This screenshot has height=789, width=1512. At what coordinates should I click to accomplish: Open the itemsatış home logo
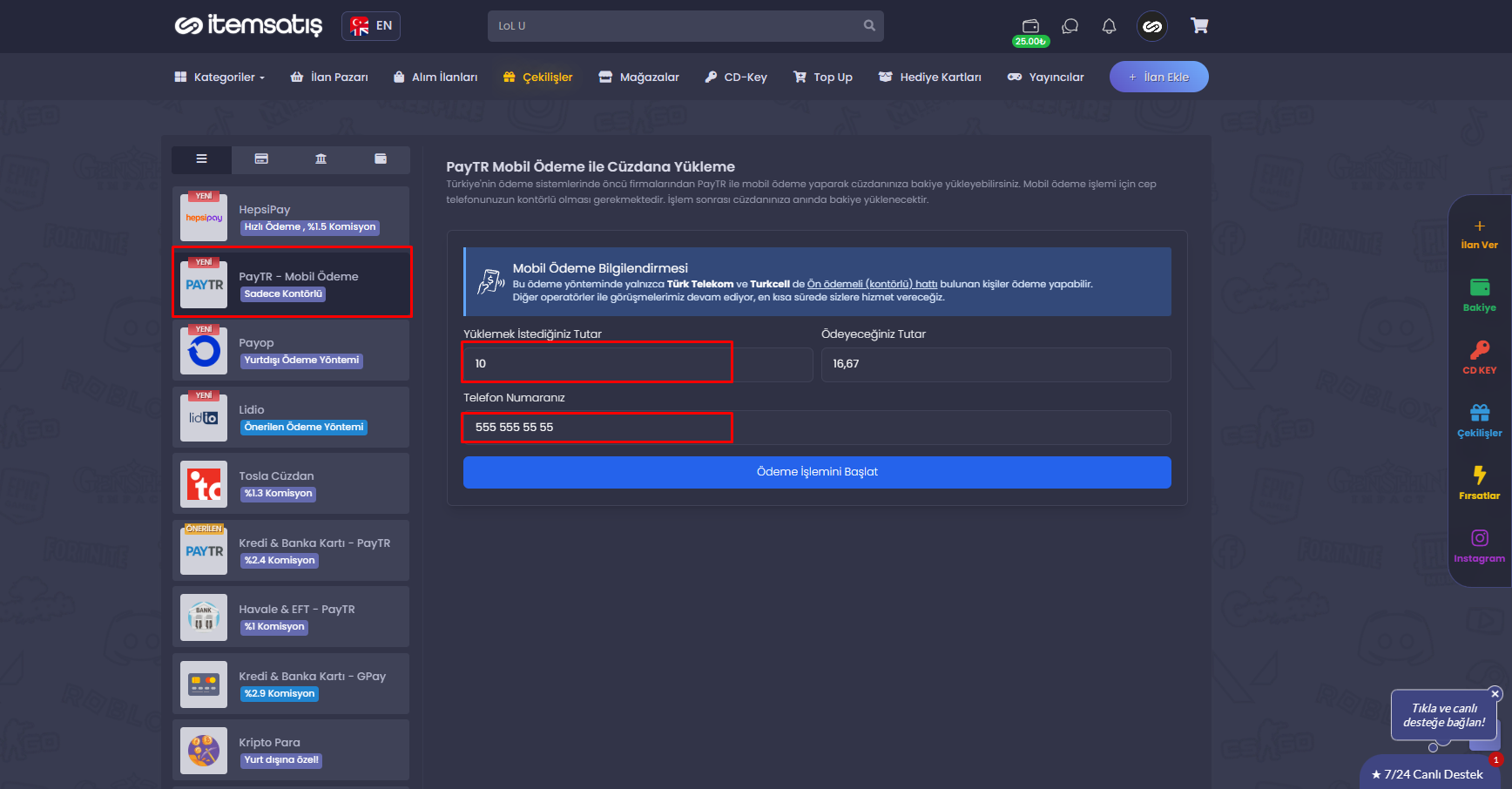click(248, 25)
